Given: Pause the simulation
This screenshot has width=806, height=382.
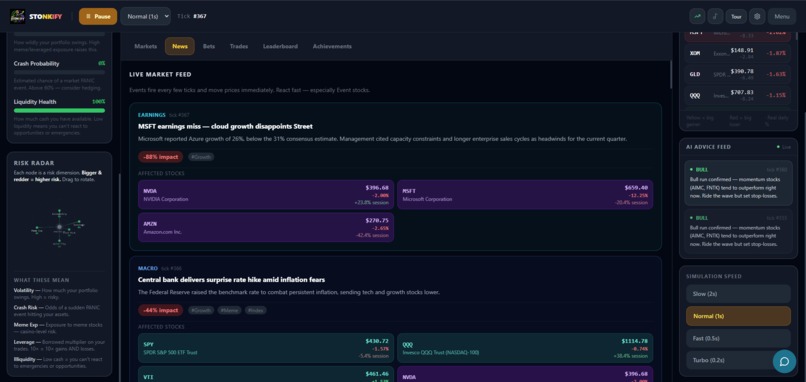Looking at the screenshot, I should coord(98,16).
